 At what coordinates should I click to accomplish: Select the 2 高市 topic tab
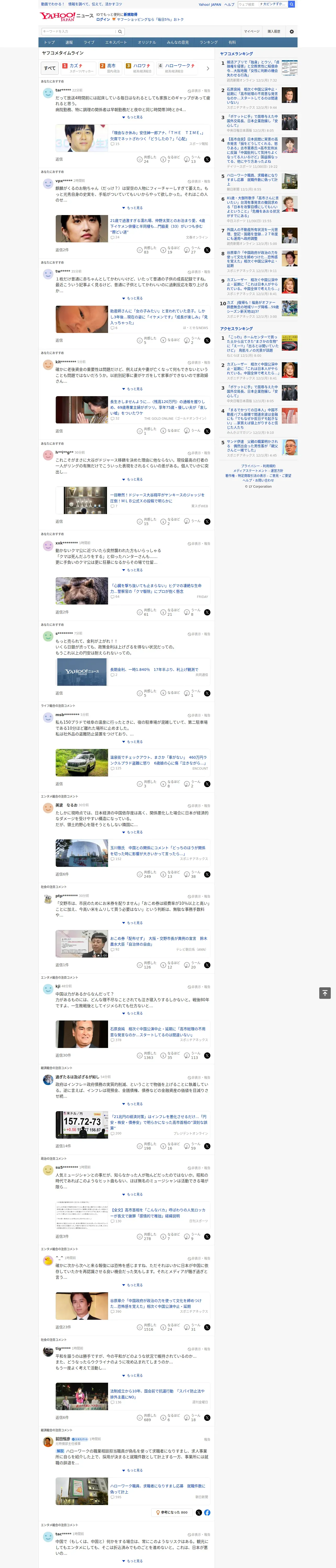click(x=109, y=68)
